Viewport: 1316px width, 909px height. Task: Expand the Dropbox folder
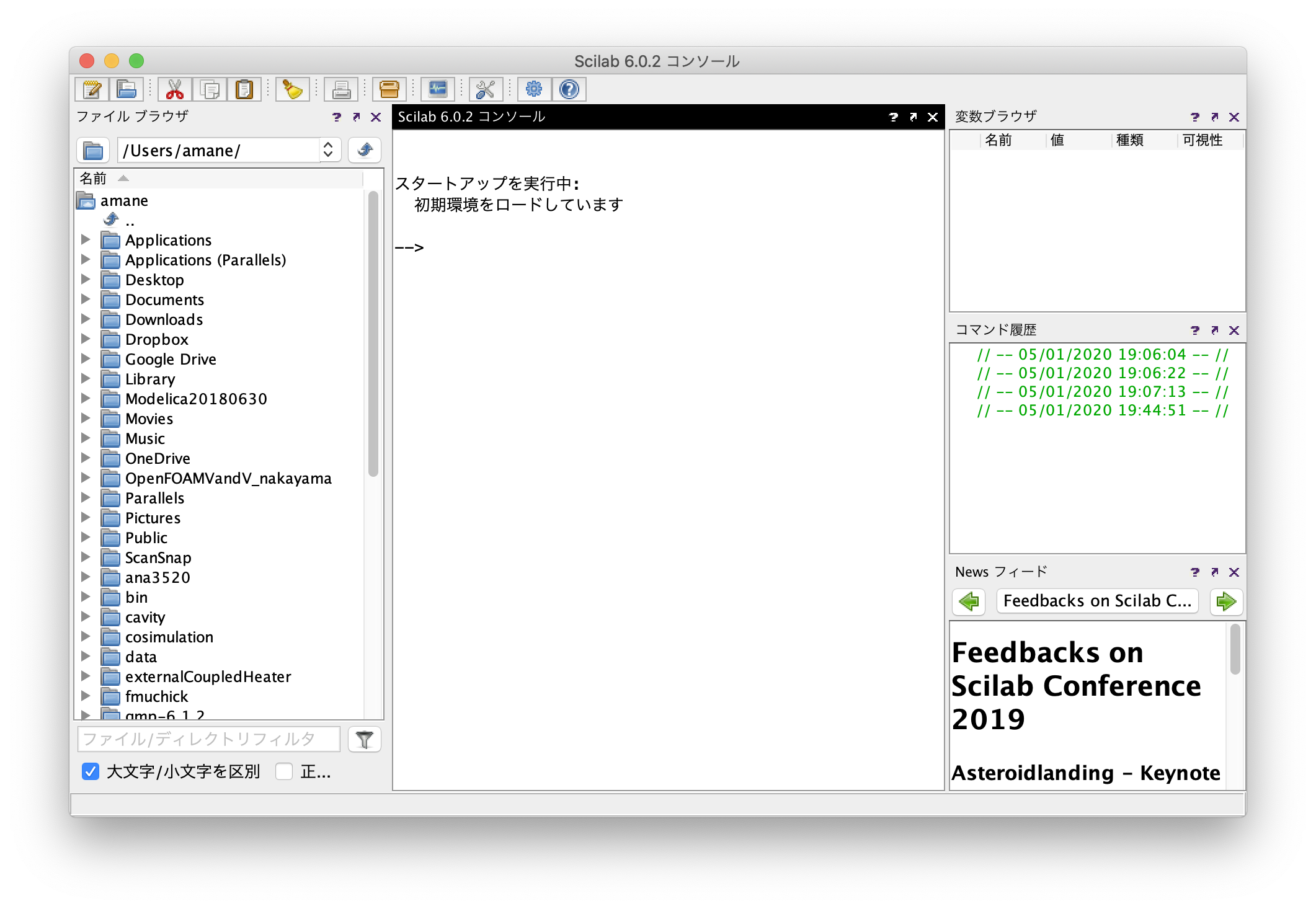(x=86, y=339)
